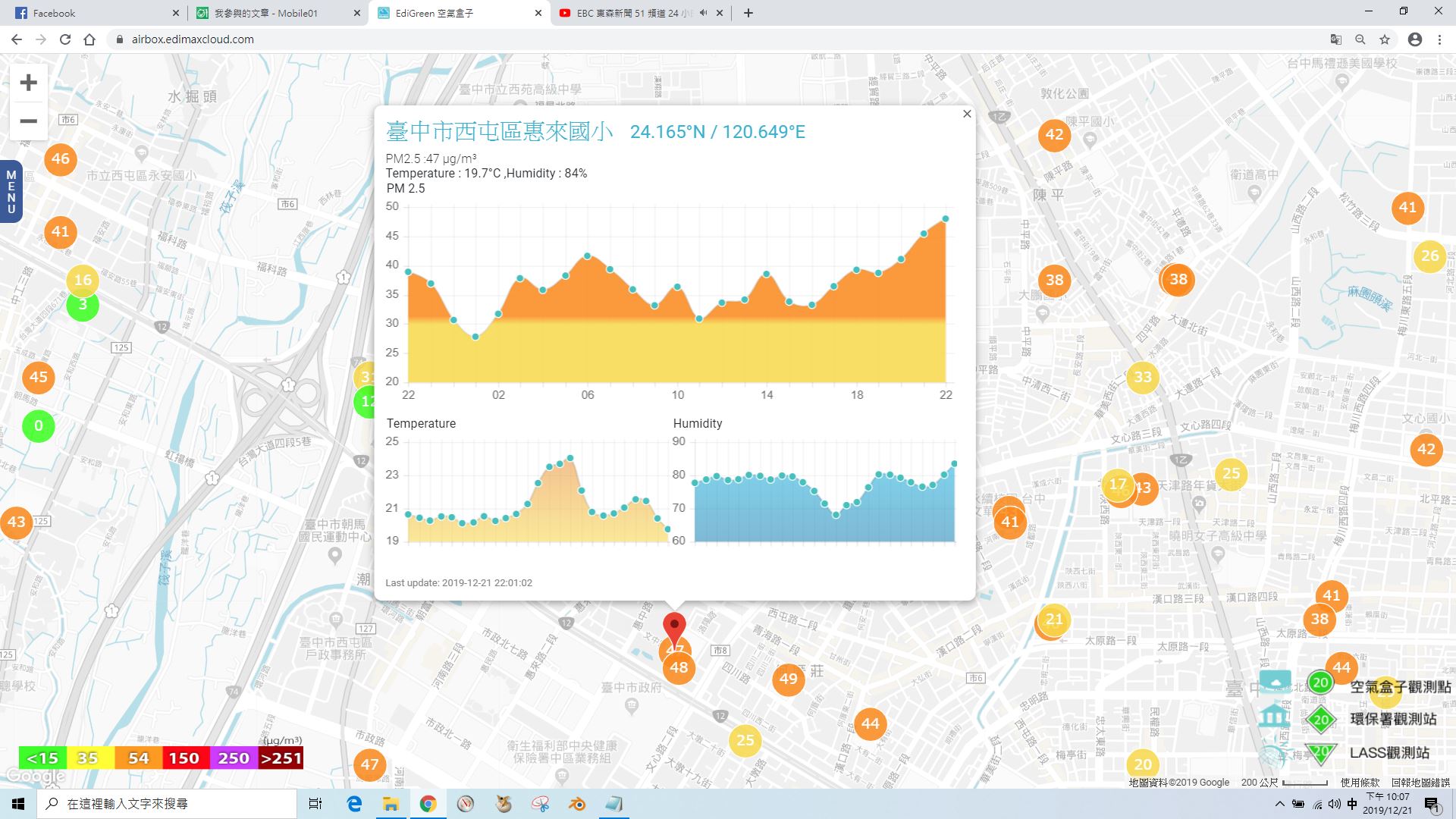1456x819 pixels.
Task: Zoom in on the map with plus button
Action: tap(28, 83)
